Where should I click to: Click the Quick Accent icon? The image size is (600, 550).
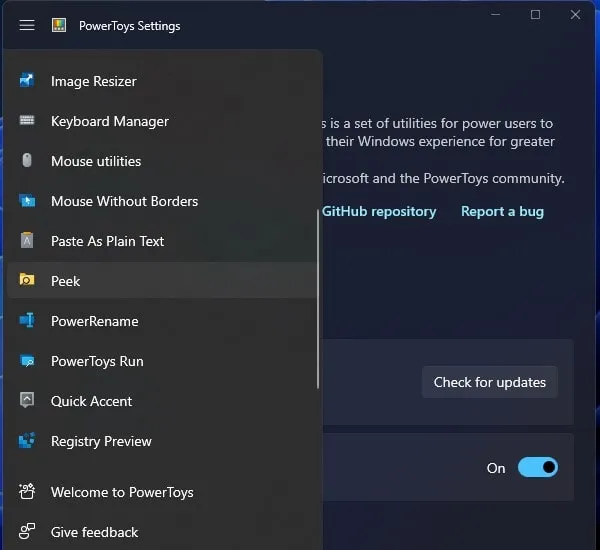click(27, 400)
